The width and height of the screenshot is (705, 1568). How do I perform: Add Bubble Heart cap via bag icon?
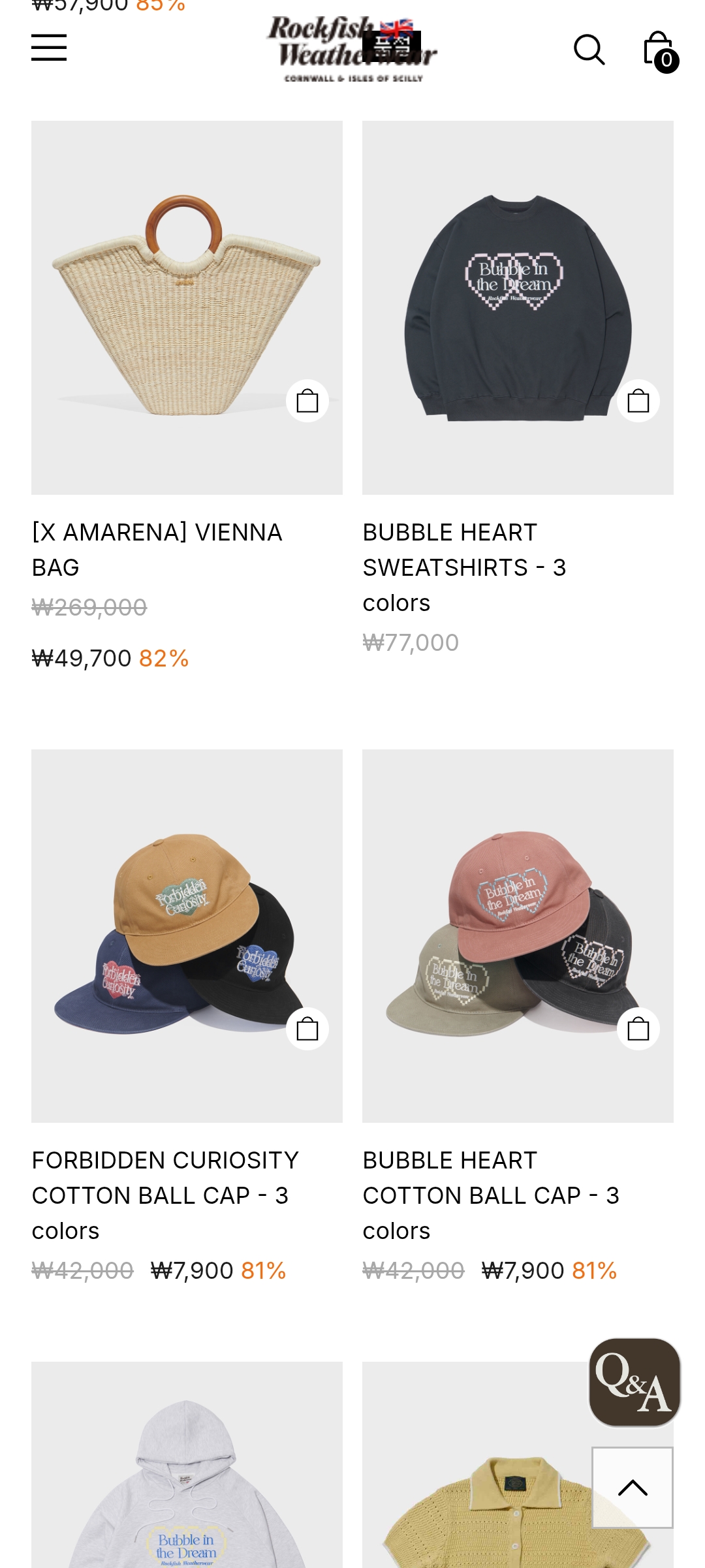[638, 1029]
